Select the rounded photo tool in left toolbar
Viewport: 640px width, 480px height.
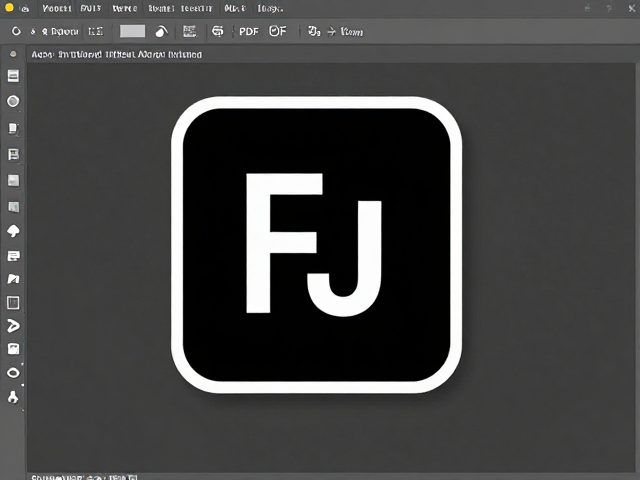13,349
